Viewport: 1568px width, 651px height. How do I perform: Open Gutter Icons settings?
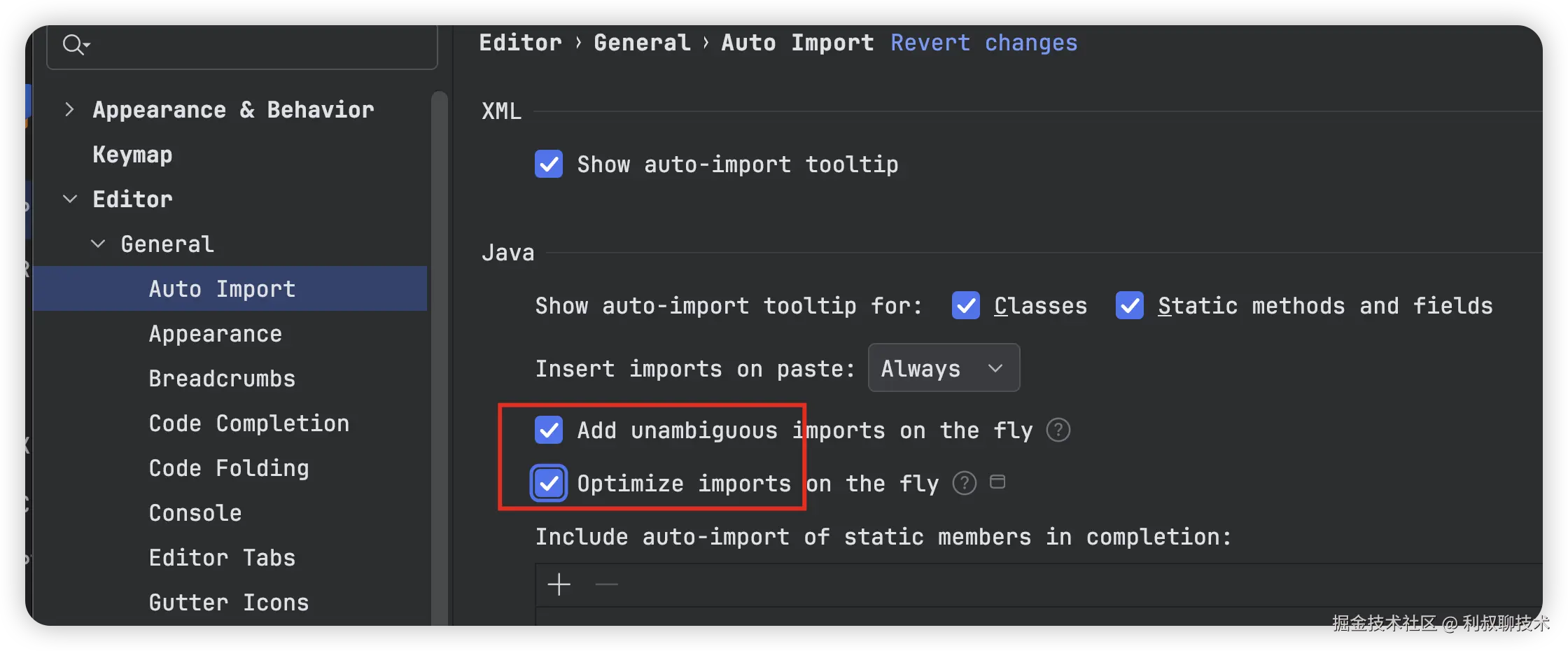click(229, 602)
